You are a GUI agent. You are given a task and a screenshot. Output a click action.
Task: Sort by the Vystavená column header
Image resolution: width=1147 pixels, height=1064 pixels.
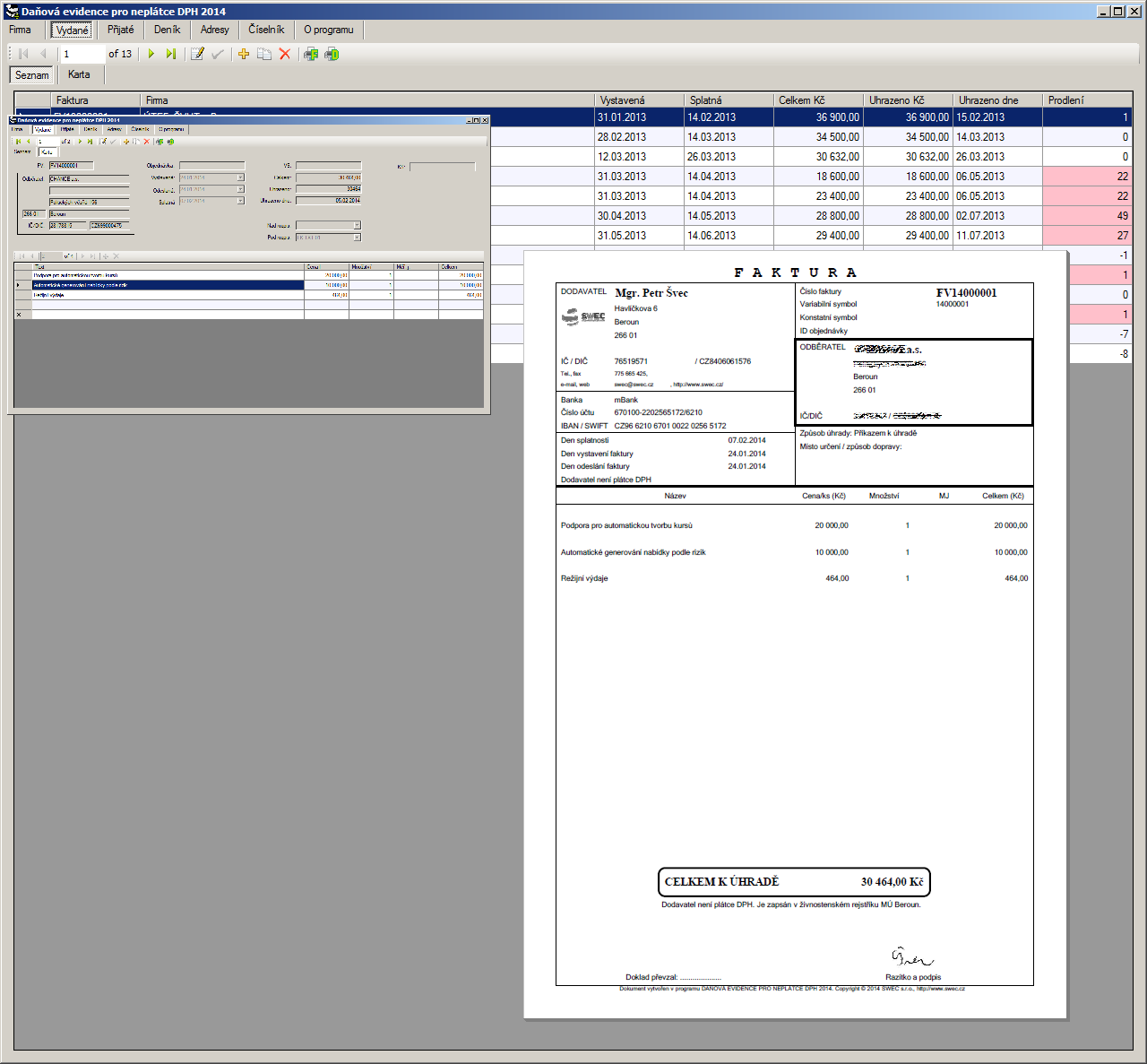[640, 100]
